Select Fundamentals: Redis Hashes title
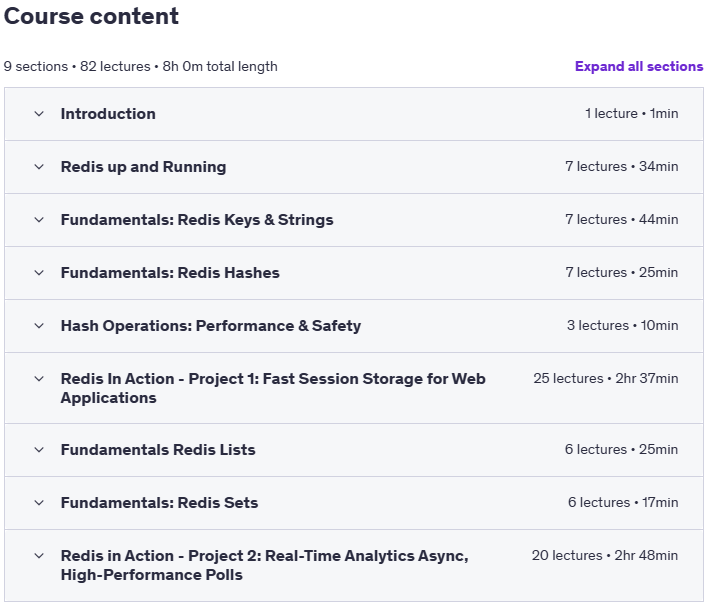The image size is (709, 605). [x=170, y=273]
